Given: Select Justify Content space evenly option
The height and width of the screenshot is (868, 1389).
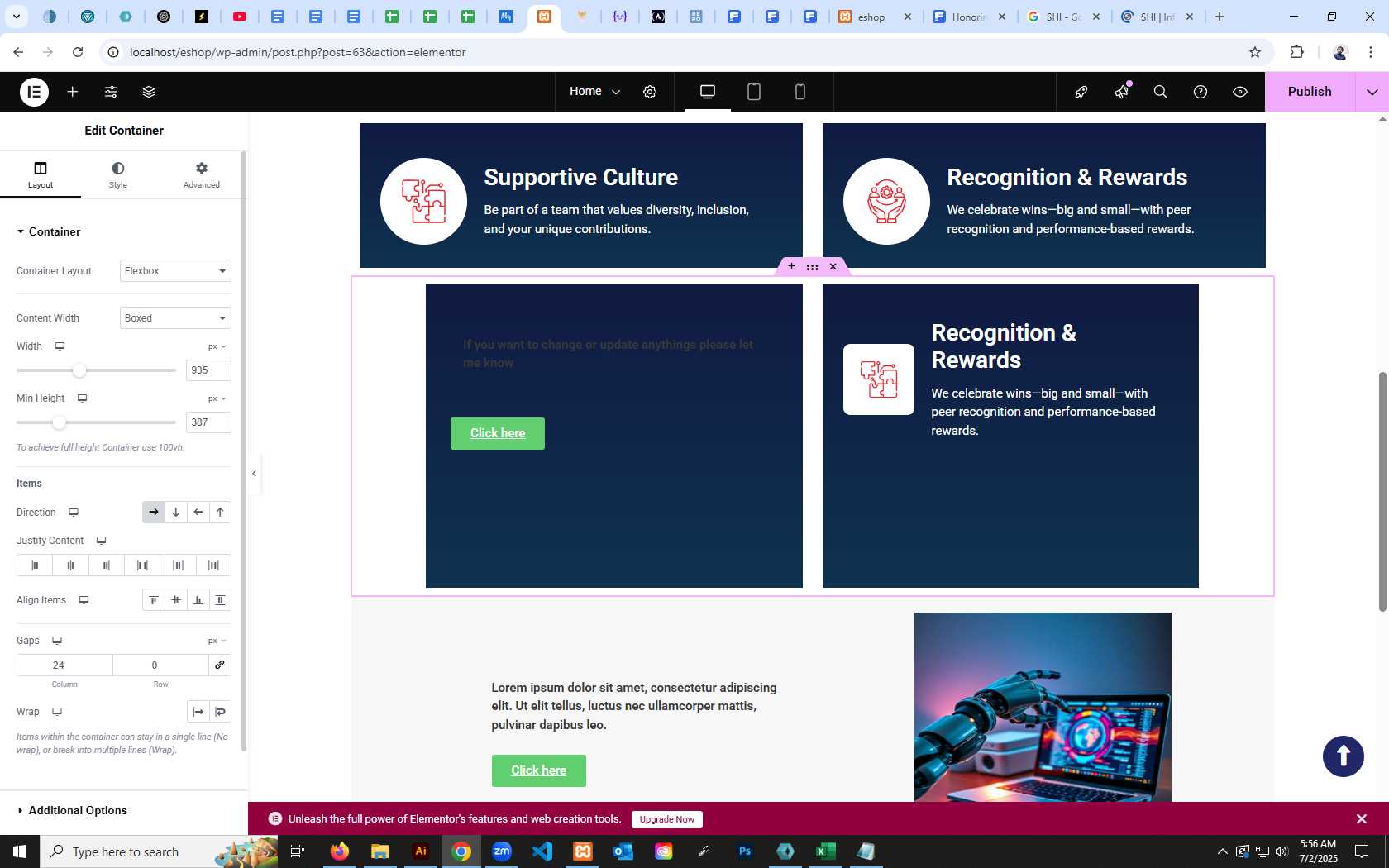Looking at the screenshot, I should (x=213, y=565).
